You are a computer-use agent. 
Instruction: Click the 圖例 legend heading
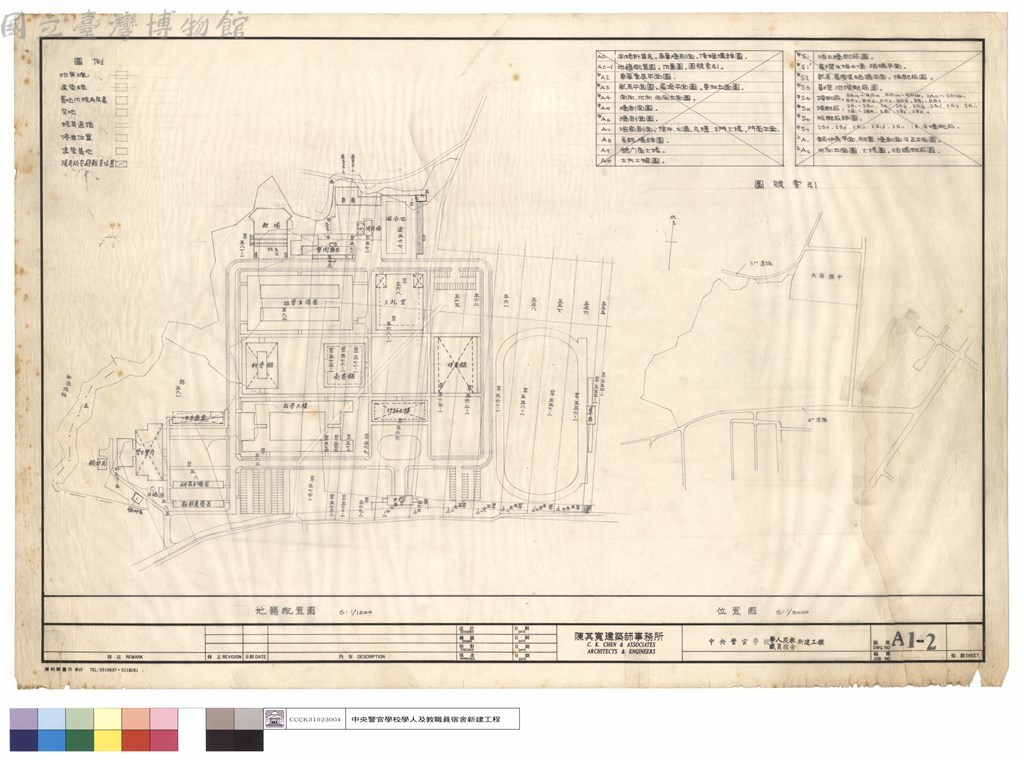tap(89, 61)
